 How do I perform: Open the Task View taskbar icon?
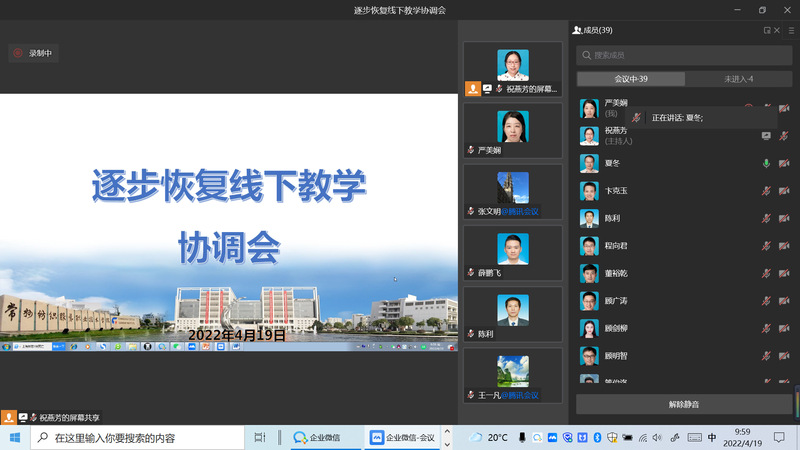(259, 437)
